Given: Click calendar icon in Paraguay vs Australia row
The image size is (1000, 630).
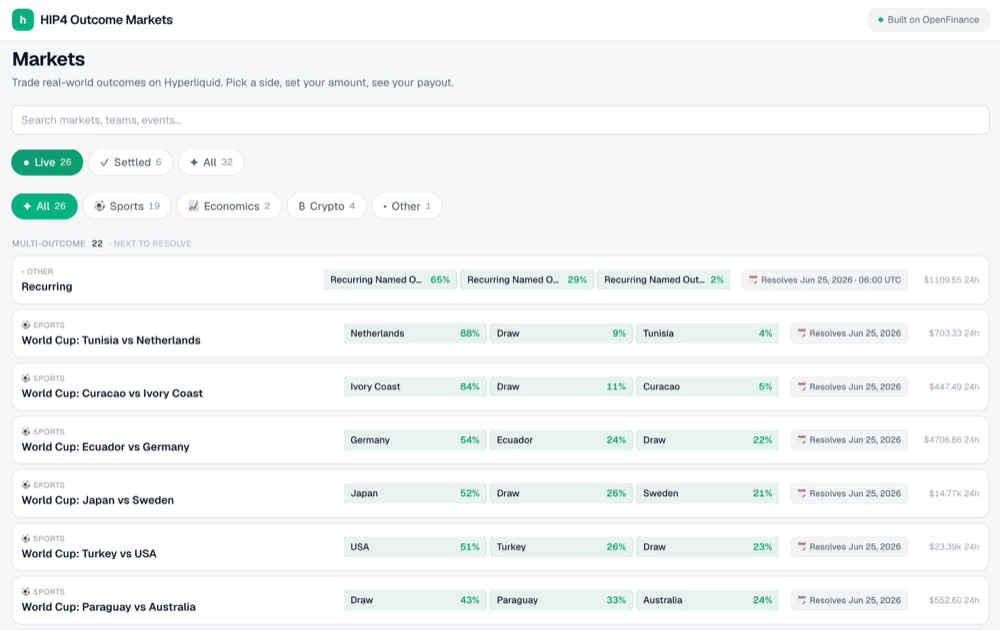Looking at the screenshot, I should pos(802,600).
